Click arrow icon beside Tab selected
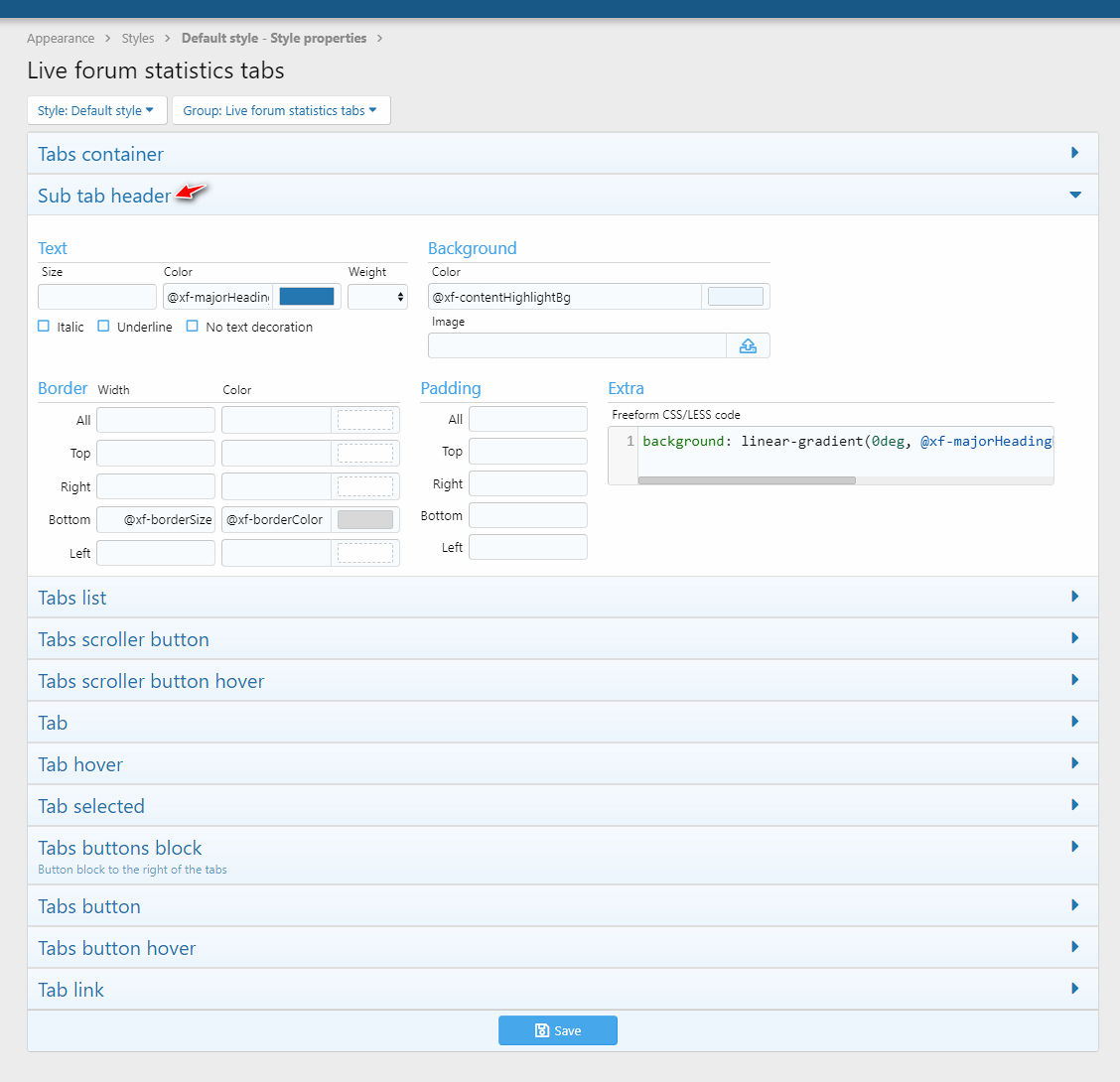The width and height of the screenshot is (1120, 1082). click(x=1074, y=805)
